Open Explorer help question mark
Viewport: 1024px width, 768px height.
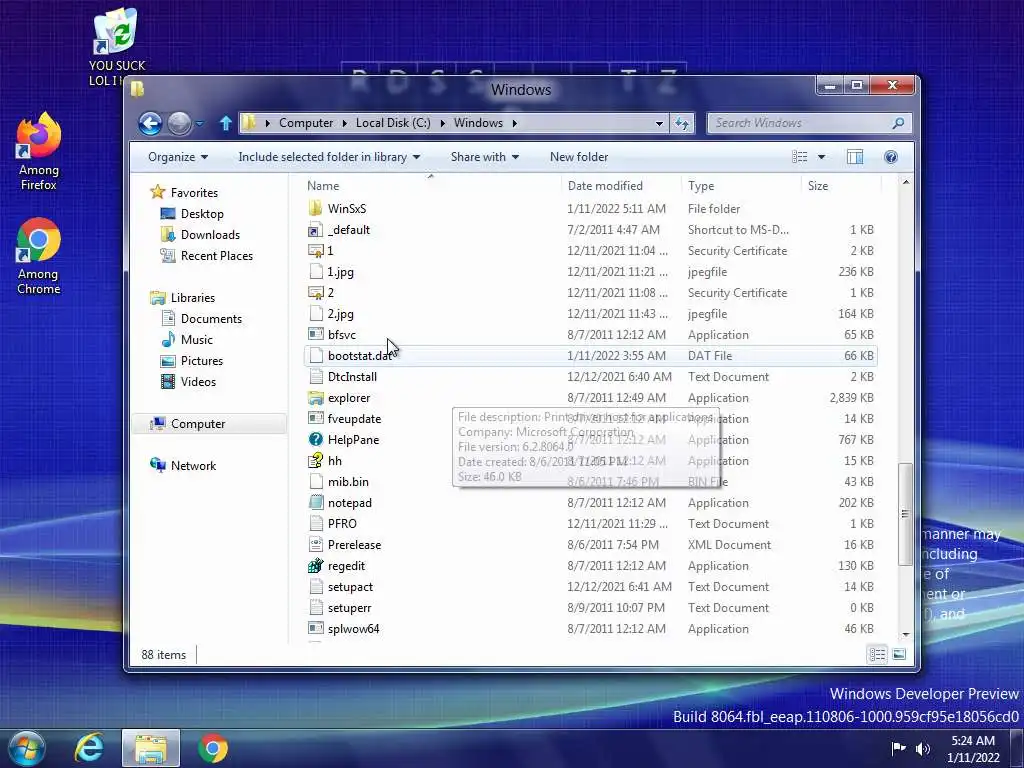coord(891,157)
